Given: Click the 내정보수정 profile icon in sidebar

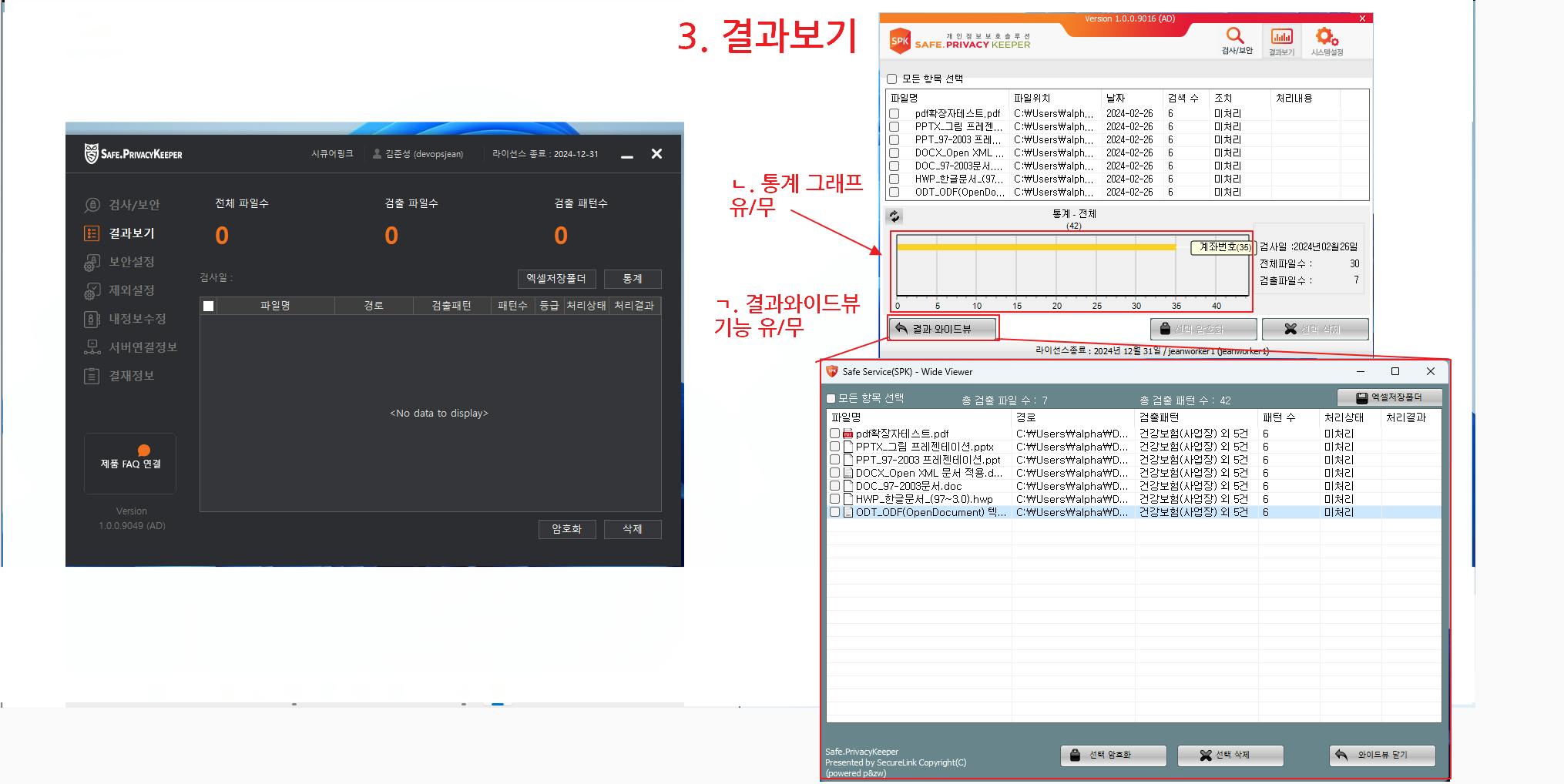Looking at the screenshot, I should pyautogui.click(x=92, y=319).
